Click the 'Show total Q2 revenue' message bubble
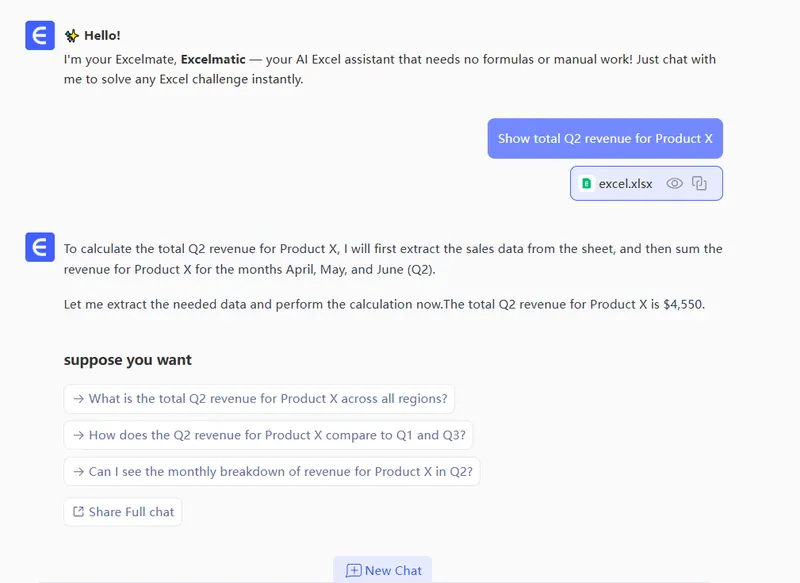Screen dimensions: 800x583 coord(604,139)
